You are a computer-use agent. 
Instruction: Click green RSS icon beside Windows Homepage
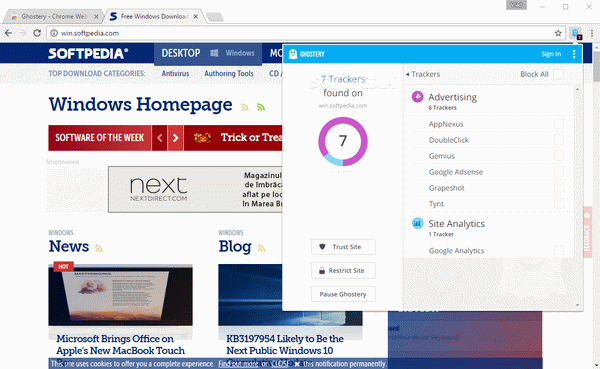coord(261,108)
